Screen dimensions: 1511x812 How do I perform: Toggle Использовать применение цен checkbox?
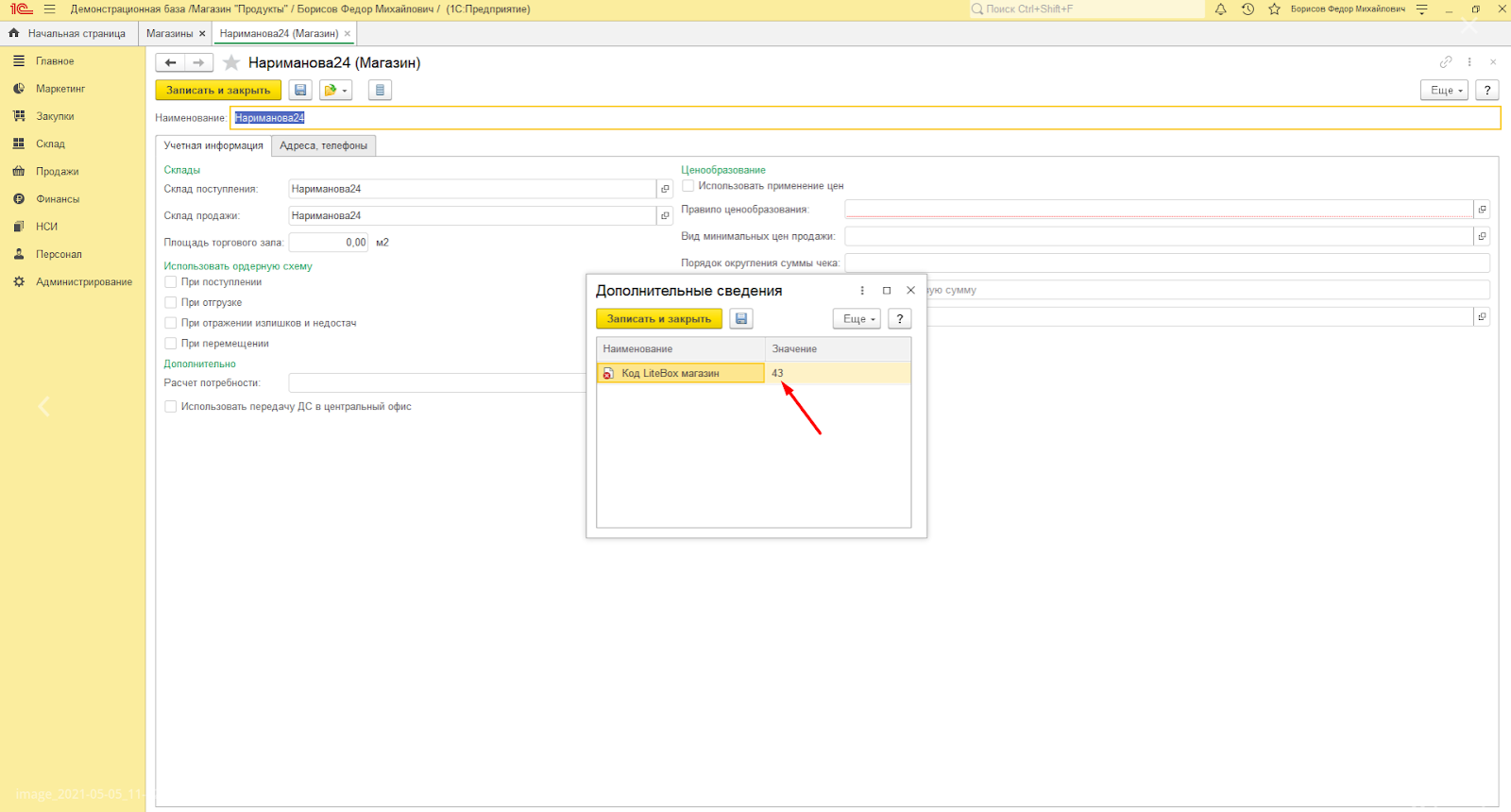coord(688,186)
